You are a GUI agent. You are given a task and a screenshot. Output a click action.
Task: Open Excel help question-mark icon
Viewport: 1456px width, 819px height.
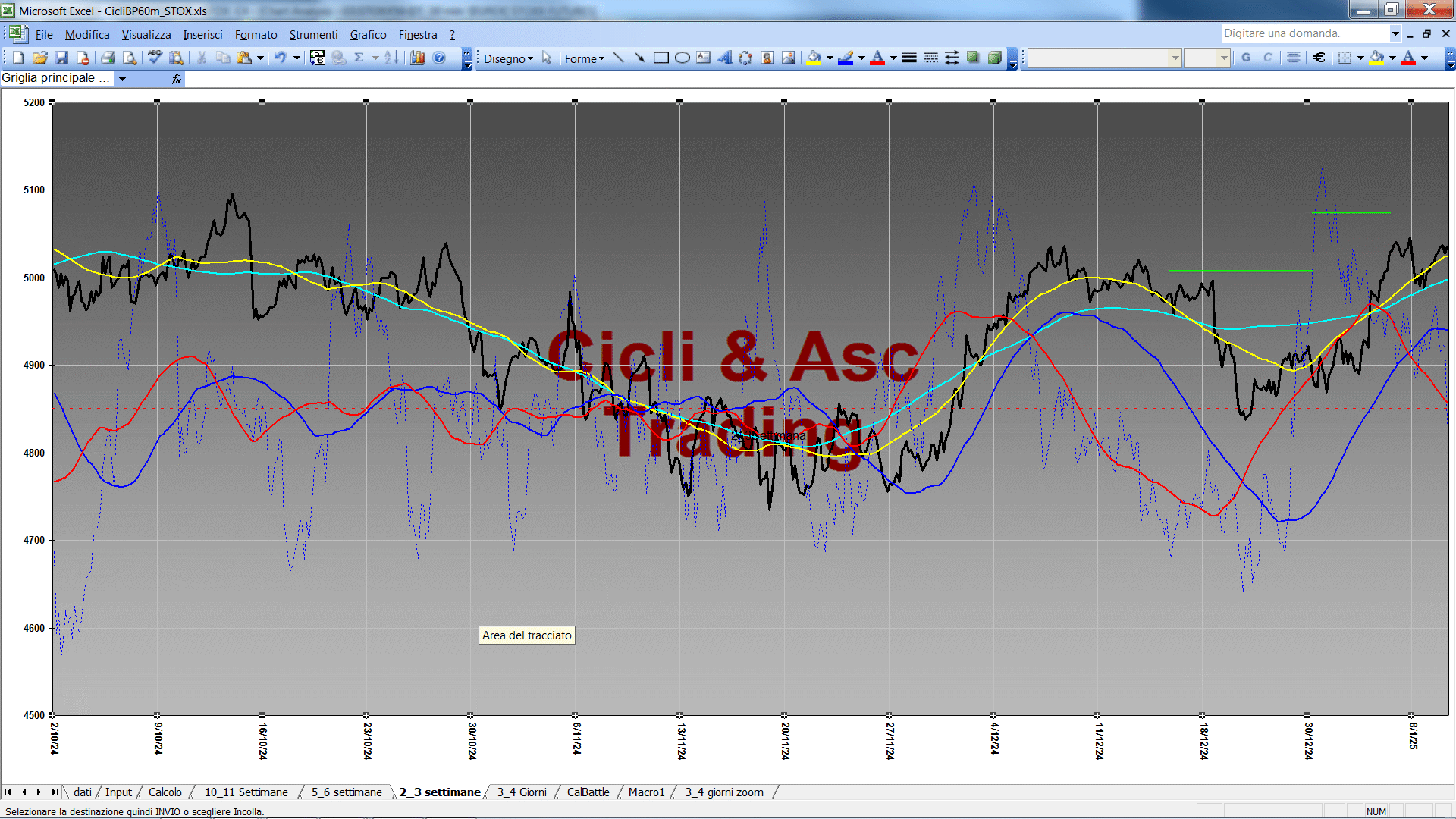[439, 58]
